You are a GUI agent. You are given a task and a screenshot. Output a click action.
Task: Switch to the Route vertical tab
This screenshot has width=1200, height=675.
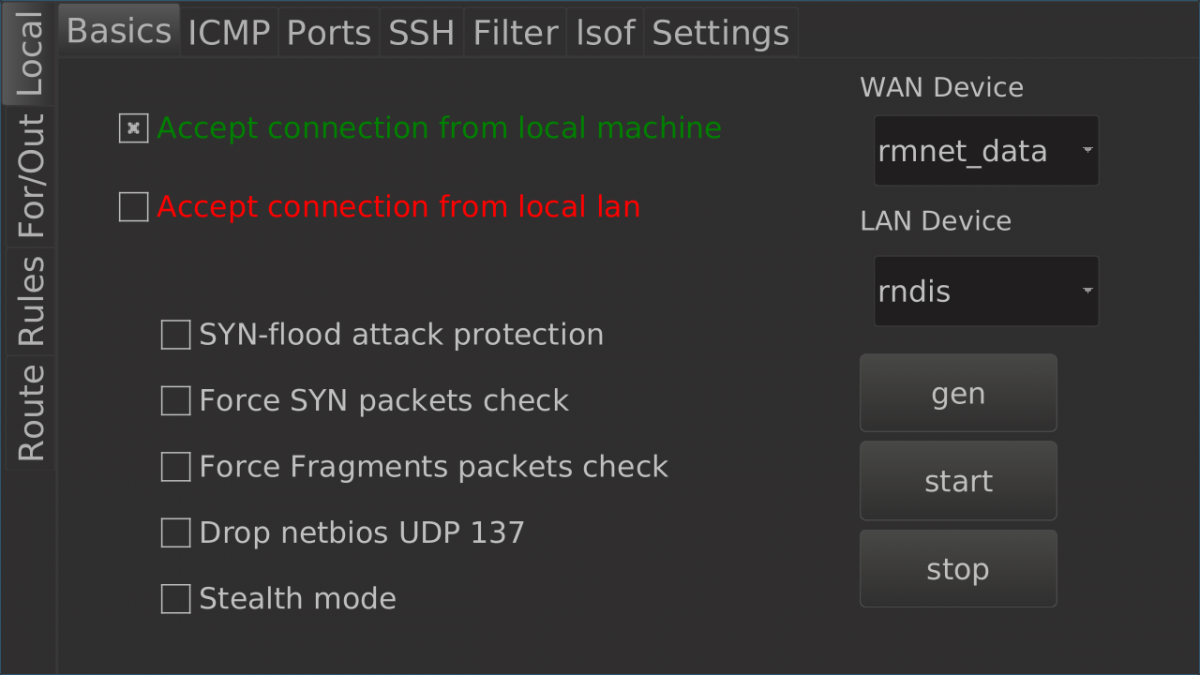(31, 412)
